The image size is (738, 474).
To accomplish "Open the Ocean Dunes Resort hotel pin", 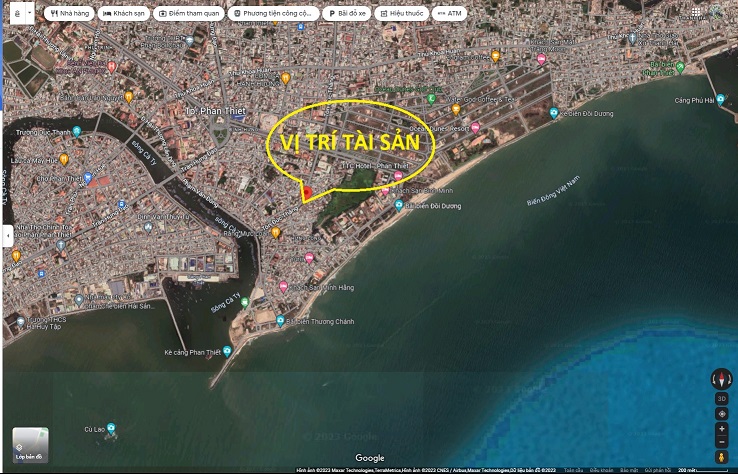I will point(475,127).
